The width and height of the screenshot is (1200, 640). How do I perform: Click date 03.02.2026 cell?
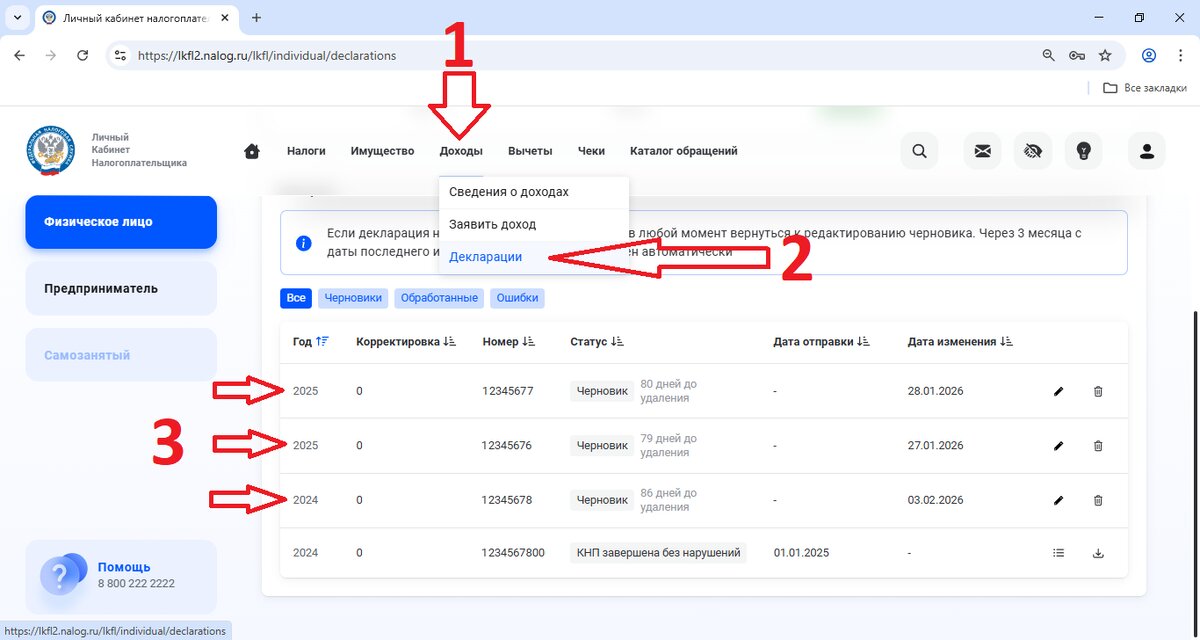point(935,500)
